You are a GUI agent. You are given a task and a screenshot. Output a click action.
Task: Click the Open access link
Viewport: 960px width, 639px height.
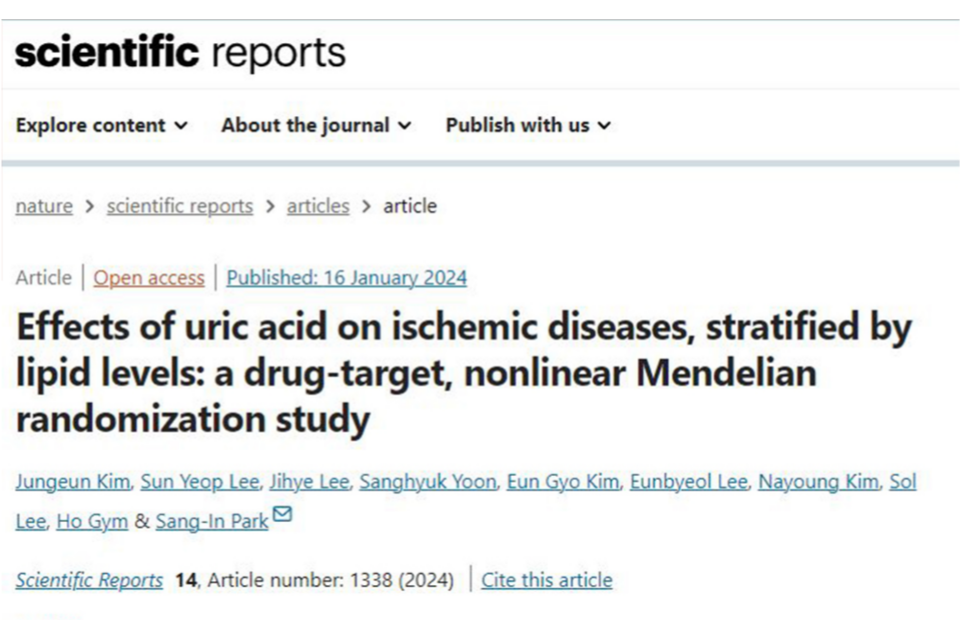point(149,278)
